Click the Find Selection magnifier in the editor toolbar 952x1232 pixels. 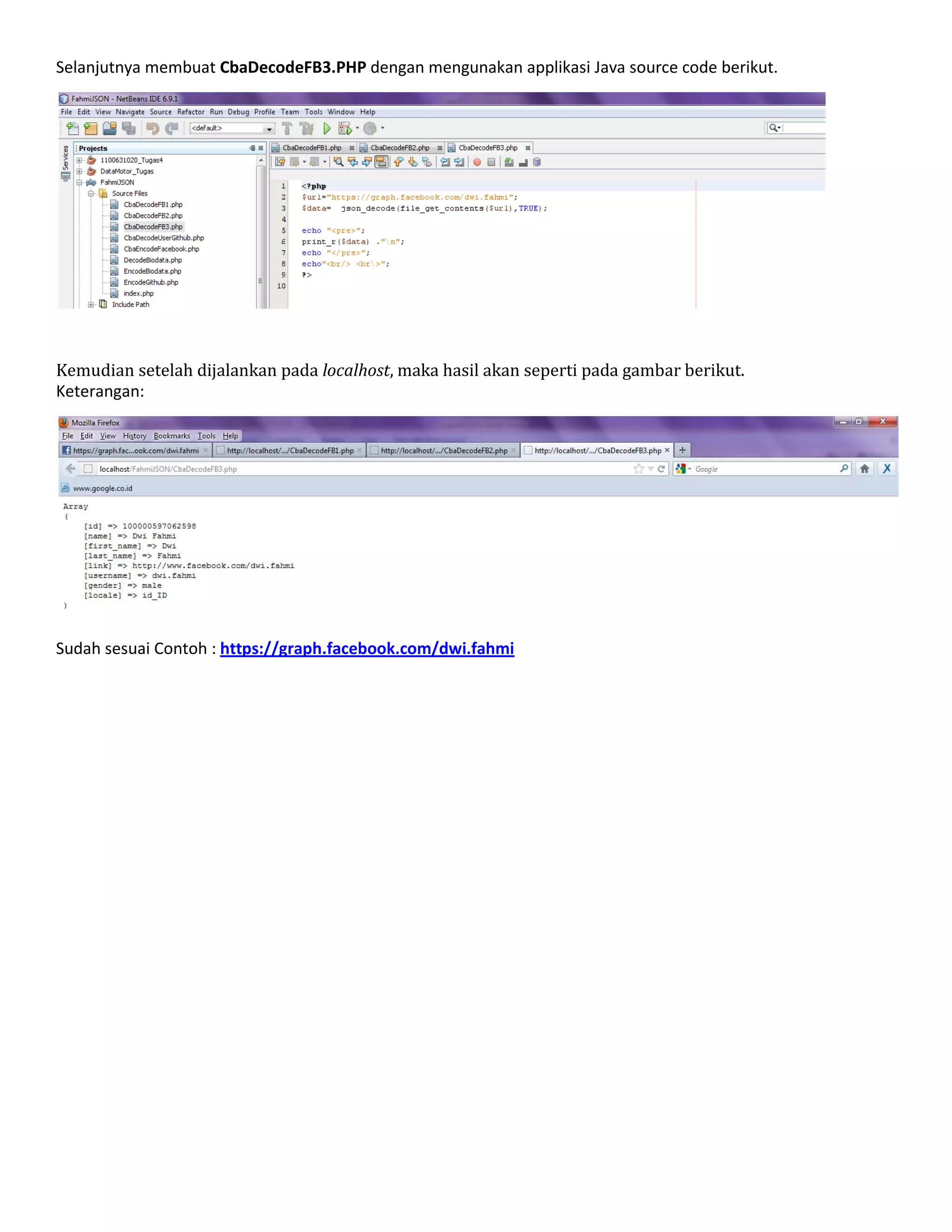click(x=338, y=162)
